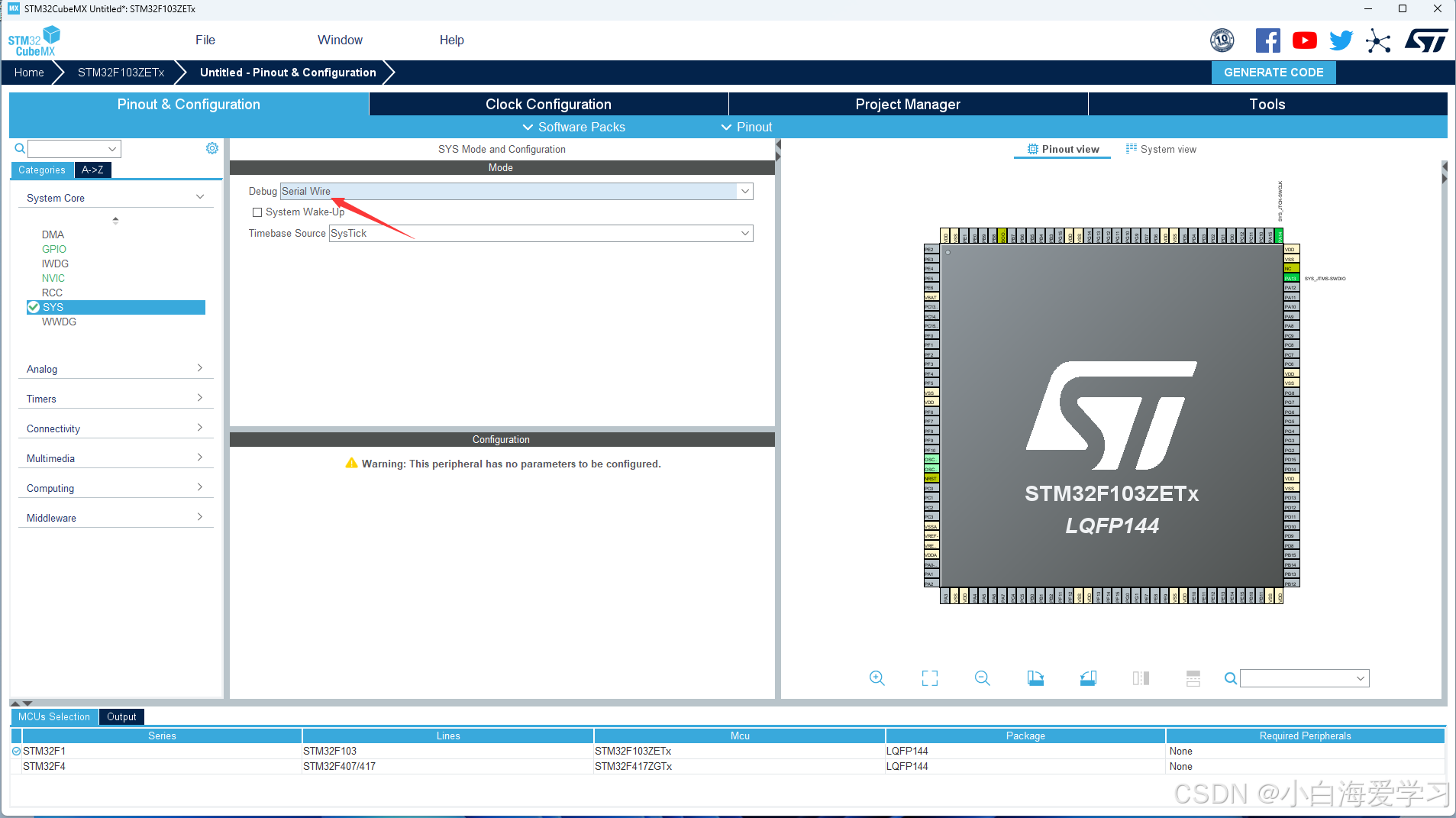Screen dimensions: 1456x818
Task: Go to Home breadcrumb
Action: pyautogui.click(x=29, y=73)
